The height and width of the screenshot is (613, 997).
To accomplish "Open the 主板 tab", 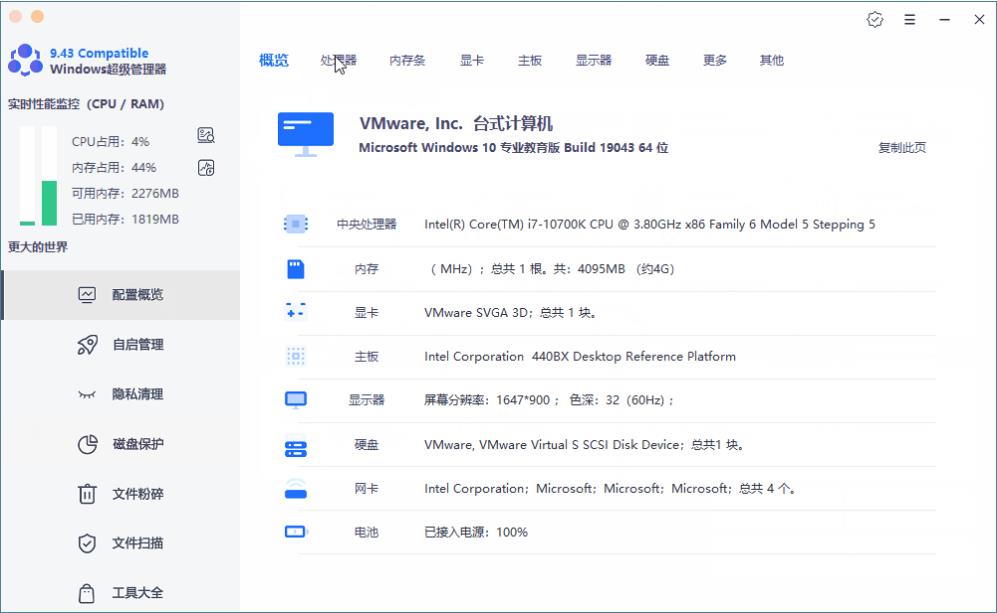I will pyautogui.click(x=530, y=60).
